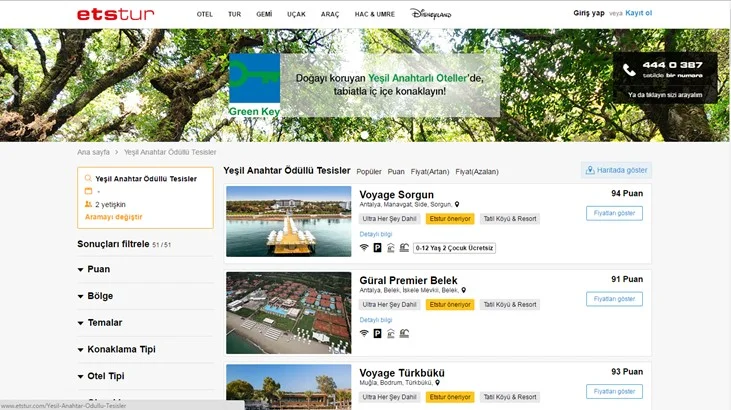The height and width of the screenshot is (410, 731).
Task: Click Tatil Köyü & Resort tag on Voyage Sorgun
Action: click(510, 219)
